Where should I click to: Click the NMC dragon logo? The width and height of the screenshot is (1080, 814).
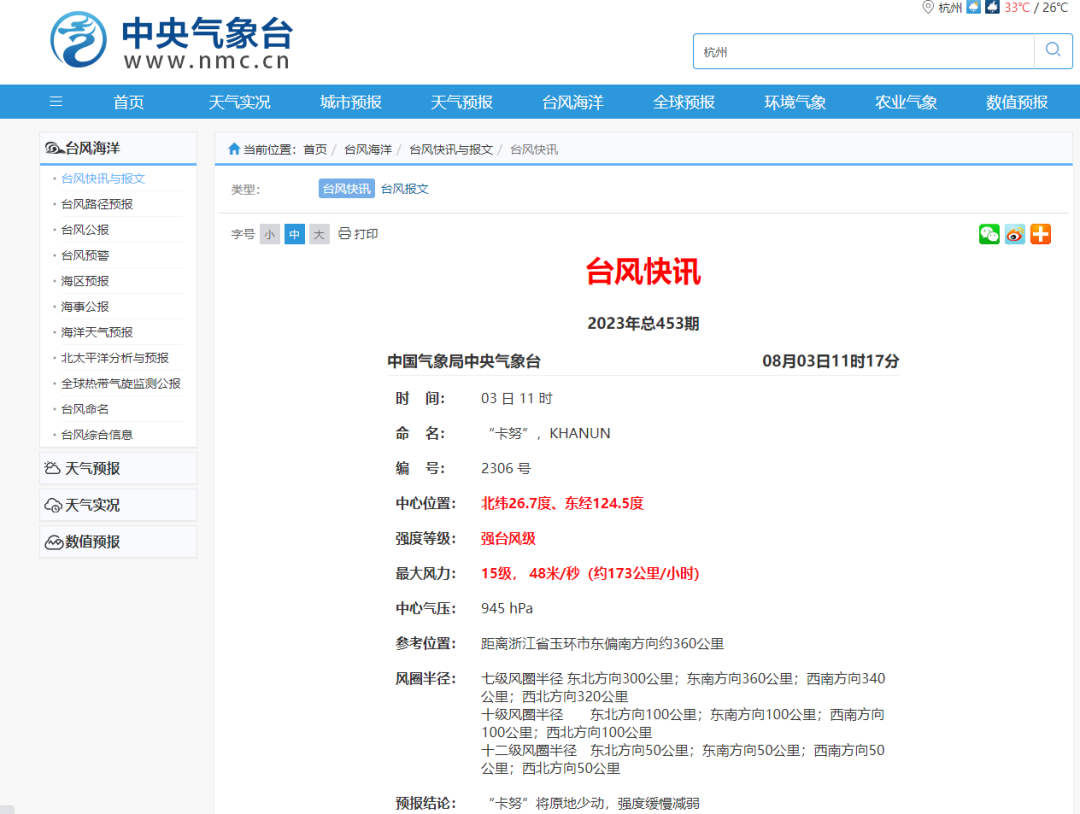coord(79,38)
